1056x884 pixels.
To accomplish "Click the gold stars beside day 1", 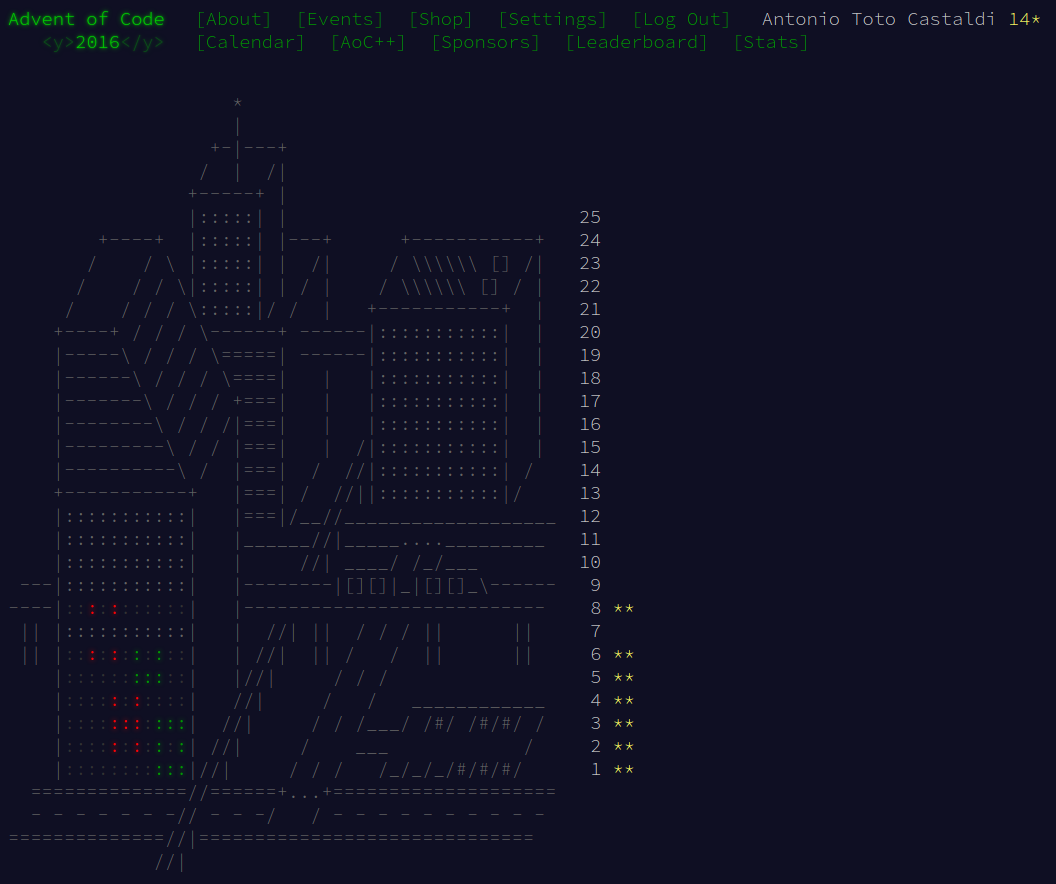I will coord(624,770).
